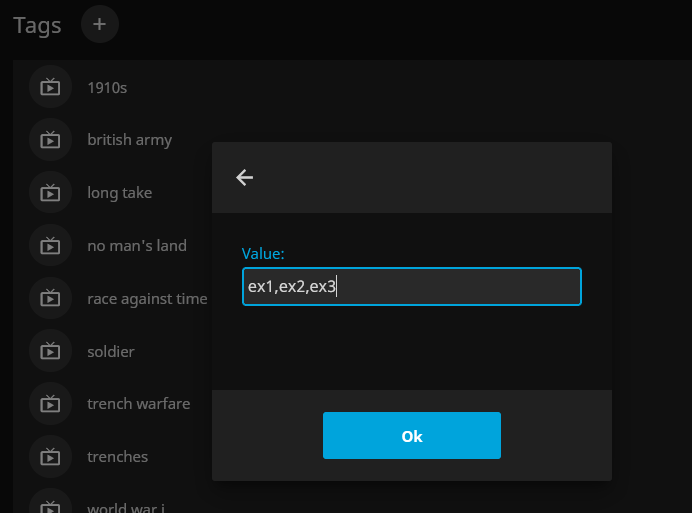Select the 1910s tag entry
This screenshot has width=692, height=513.
click(x=107, y=88)
